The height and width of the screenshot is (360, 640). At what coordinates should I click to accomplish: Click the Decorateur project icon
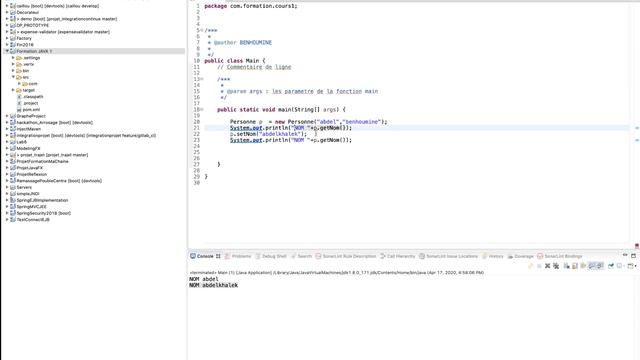click(13, 12)
